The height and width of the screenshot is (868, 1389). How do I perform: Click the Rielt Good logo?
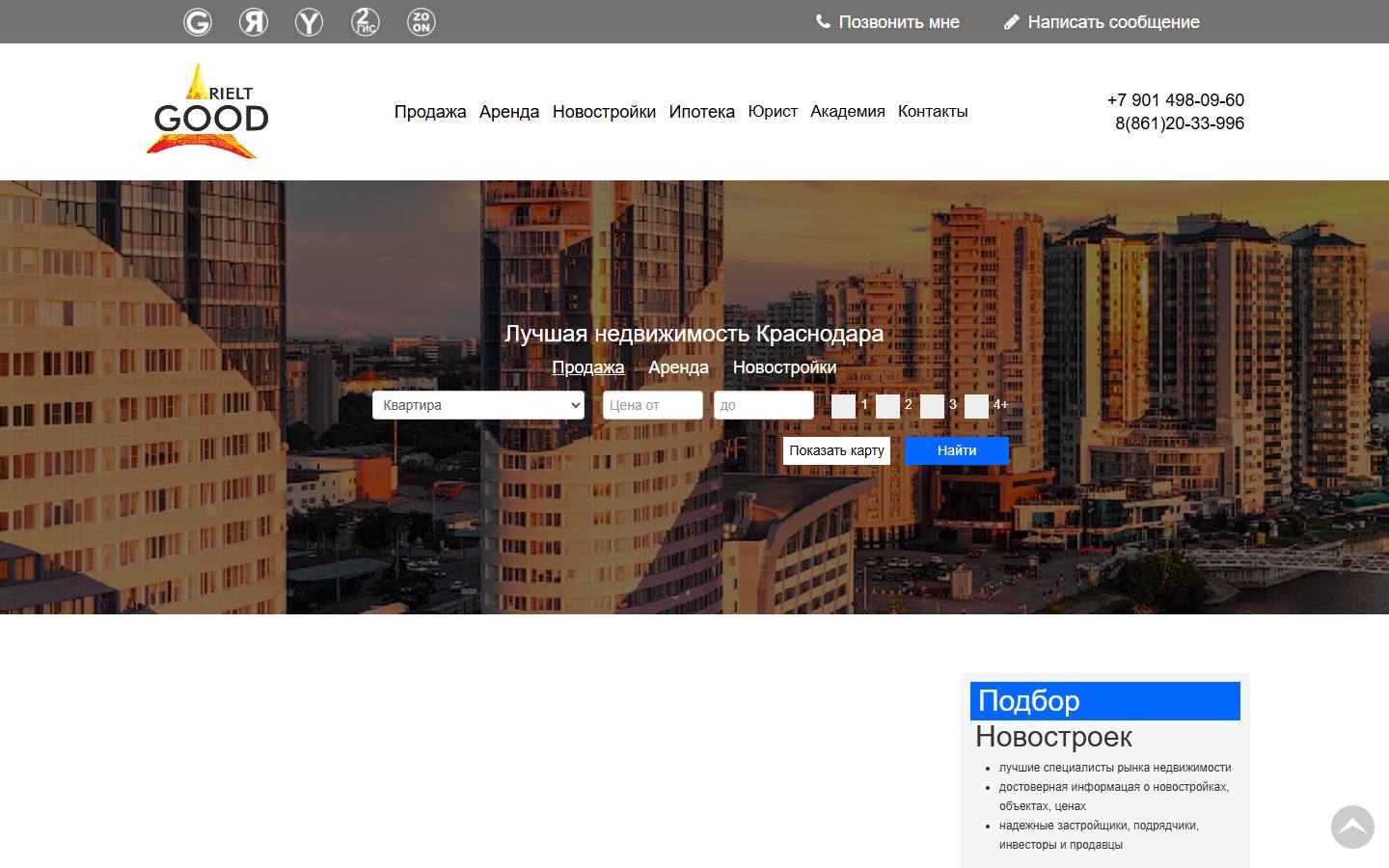tap(207, 111)
